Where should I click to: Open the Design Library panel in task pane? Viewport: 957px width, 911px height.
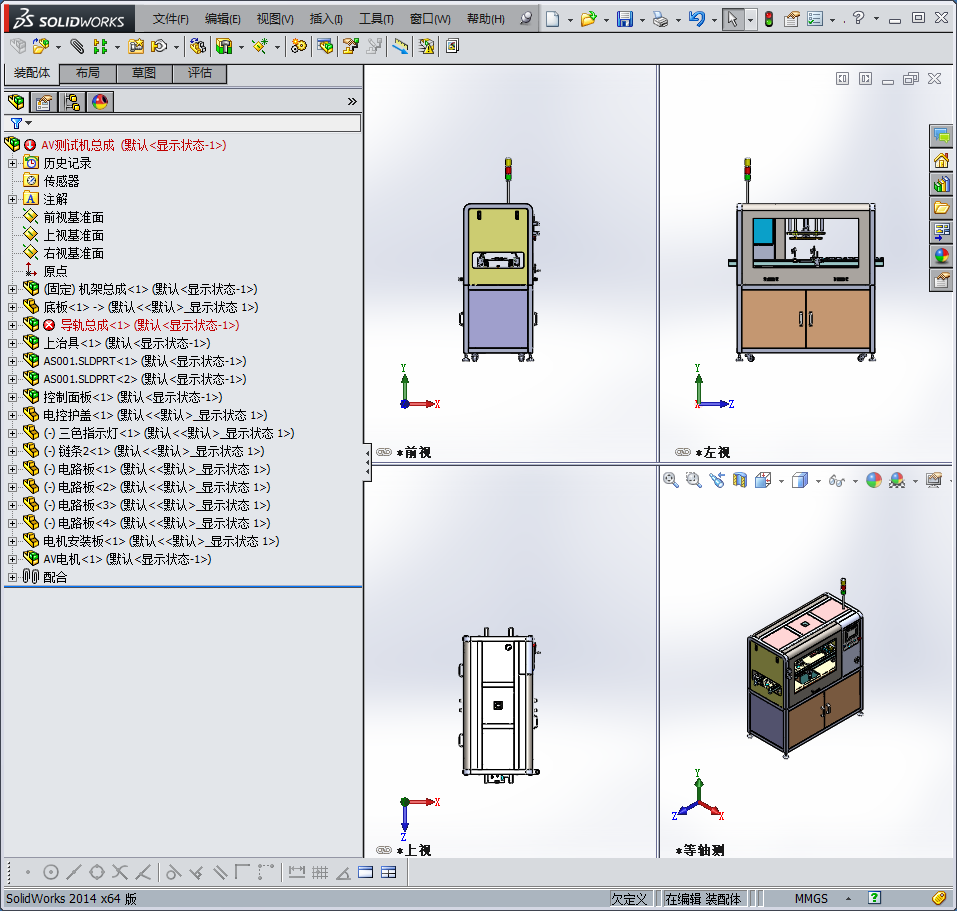click(x=942, y=184)
